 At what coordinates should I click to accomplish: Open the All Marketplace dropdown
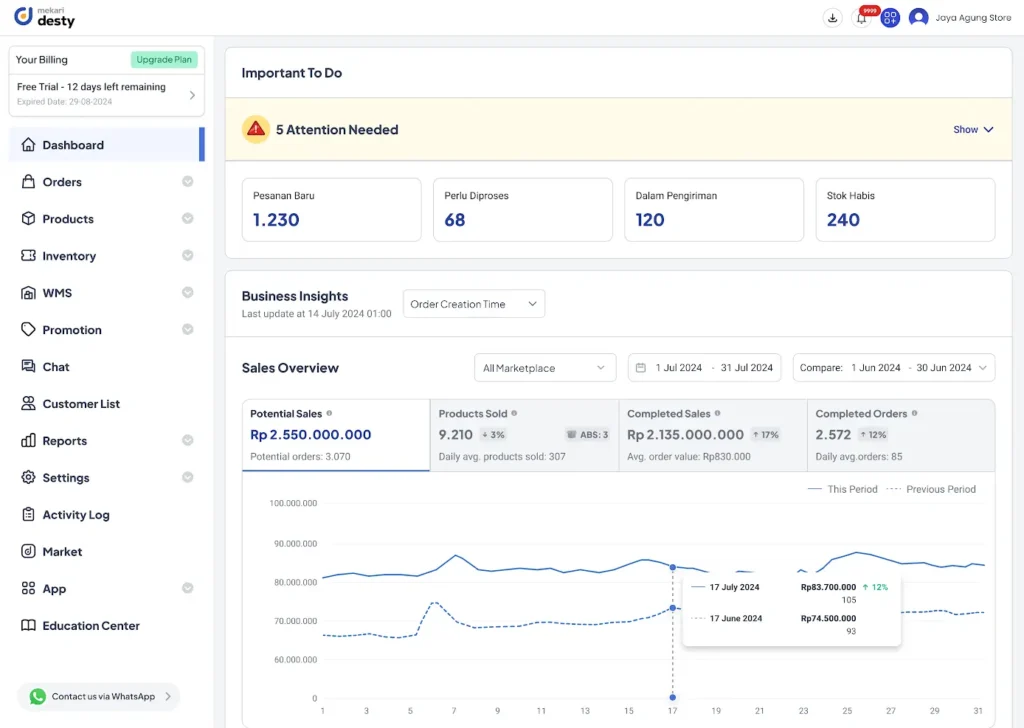(544, 367)
